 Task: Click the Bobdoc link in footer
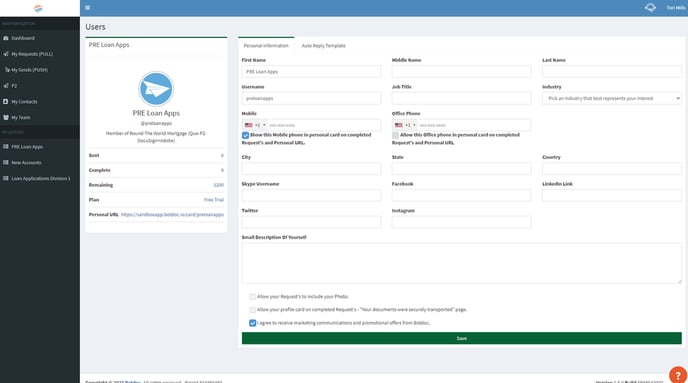[133, 382]
